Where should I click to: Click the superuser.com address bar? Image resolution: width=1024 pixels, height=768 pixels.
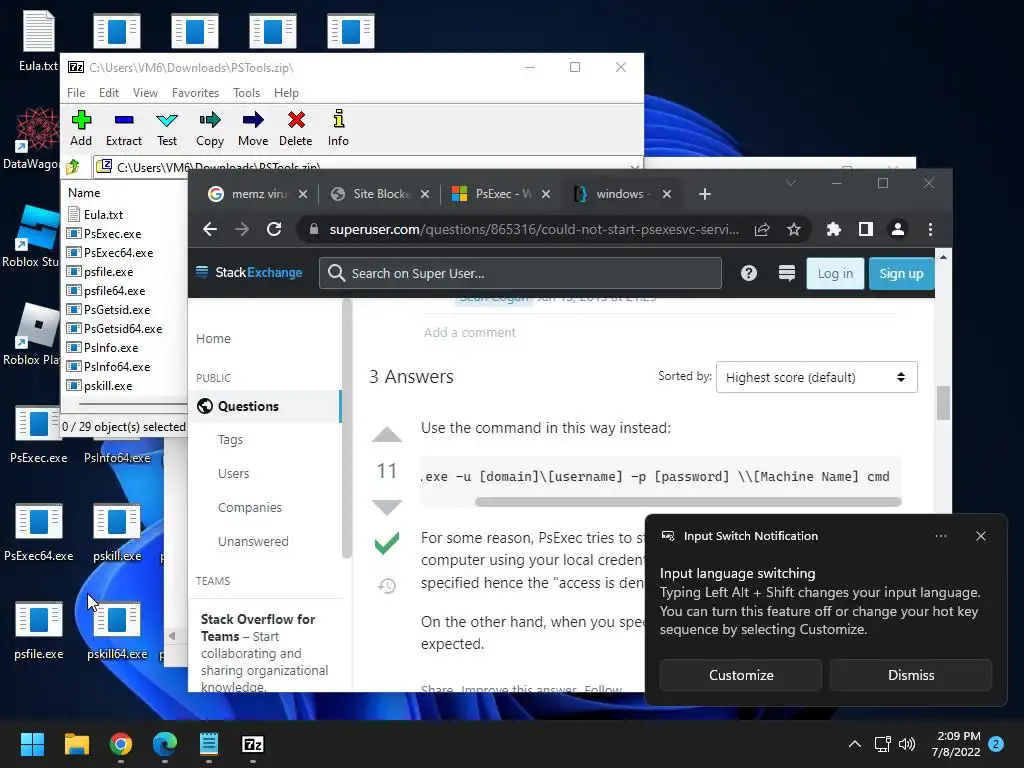point(534,229)
